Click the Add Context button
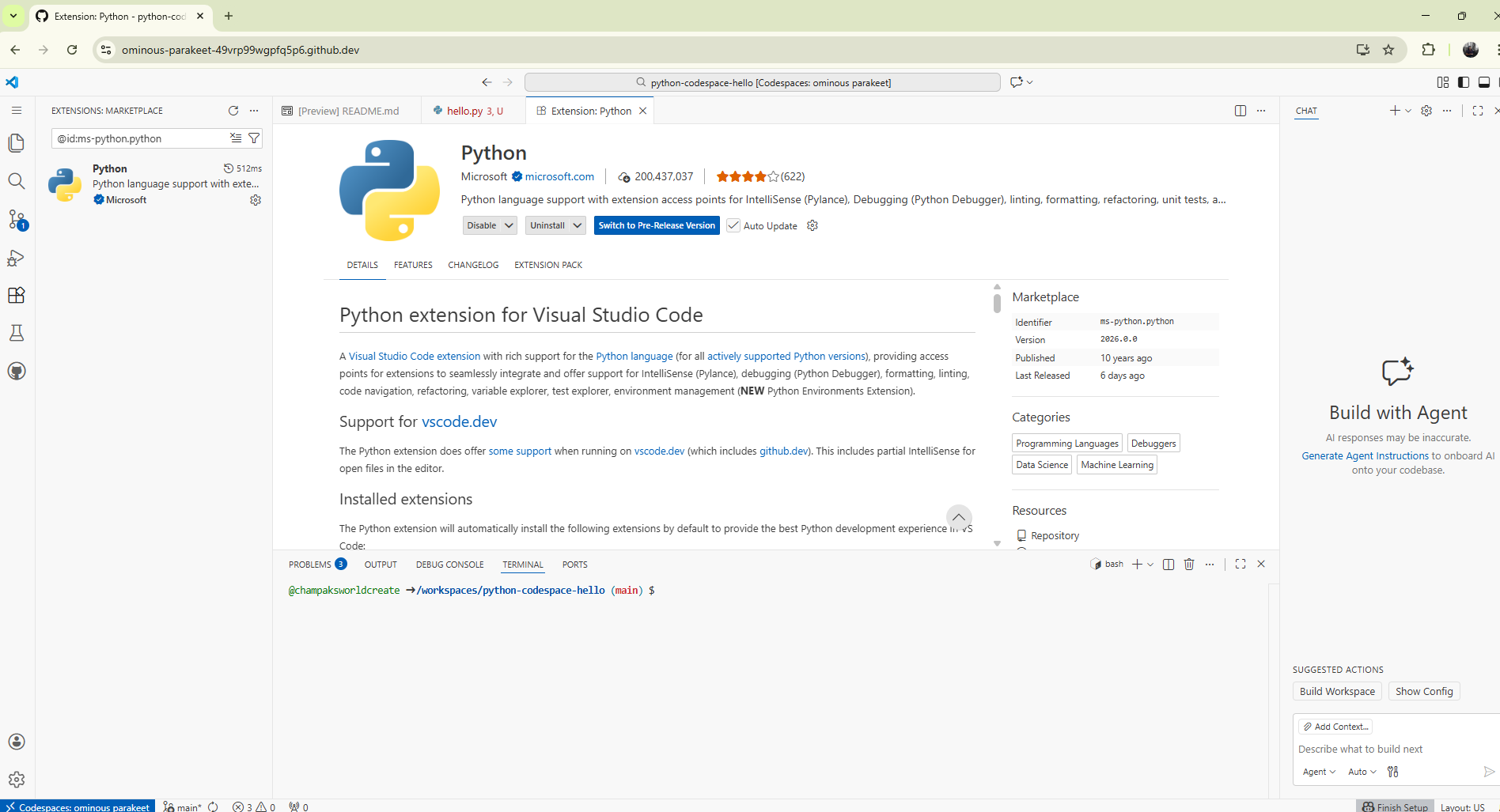Screen dimensions: 1500x812 point(1335,727)
